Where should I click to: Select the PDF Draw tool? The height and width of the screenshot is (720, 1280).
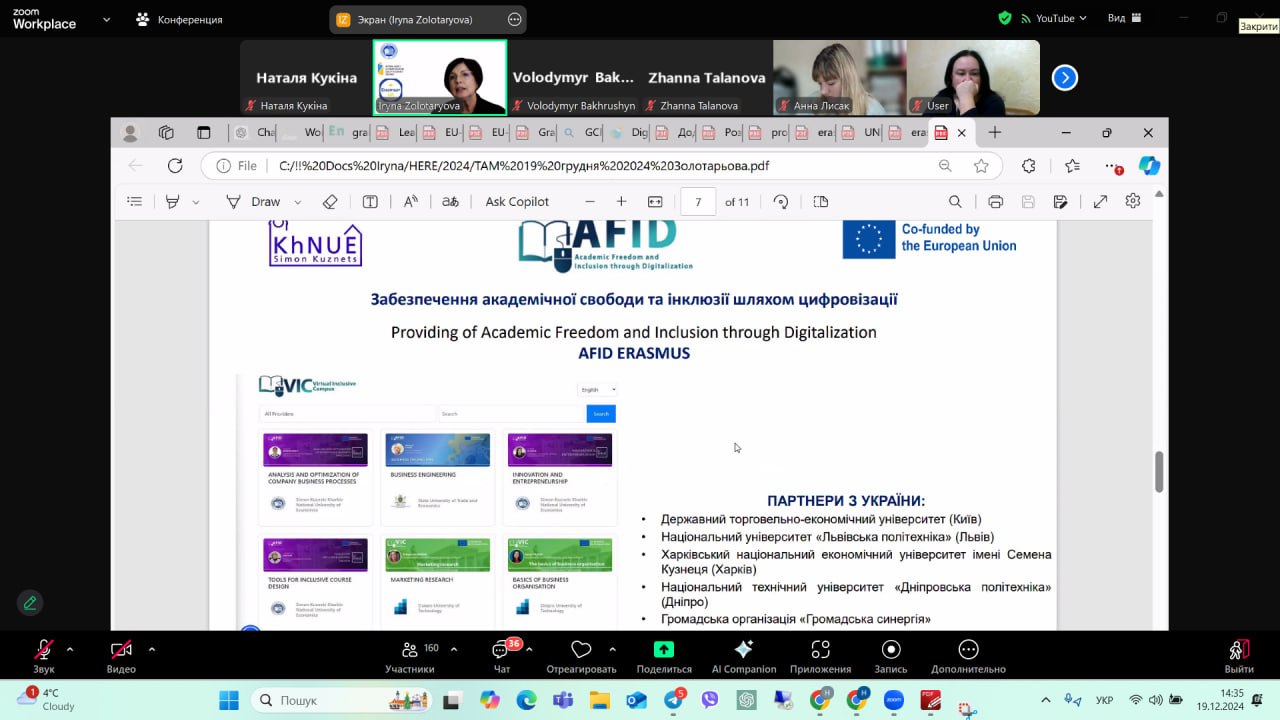coord(254,202)
